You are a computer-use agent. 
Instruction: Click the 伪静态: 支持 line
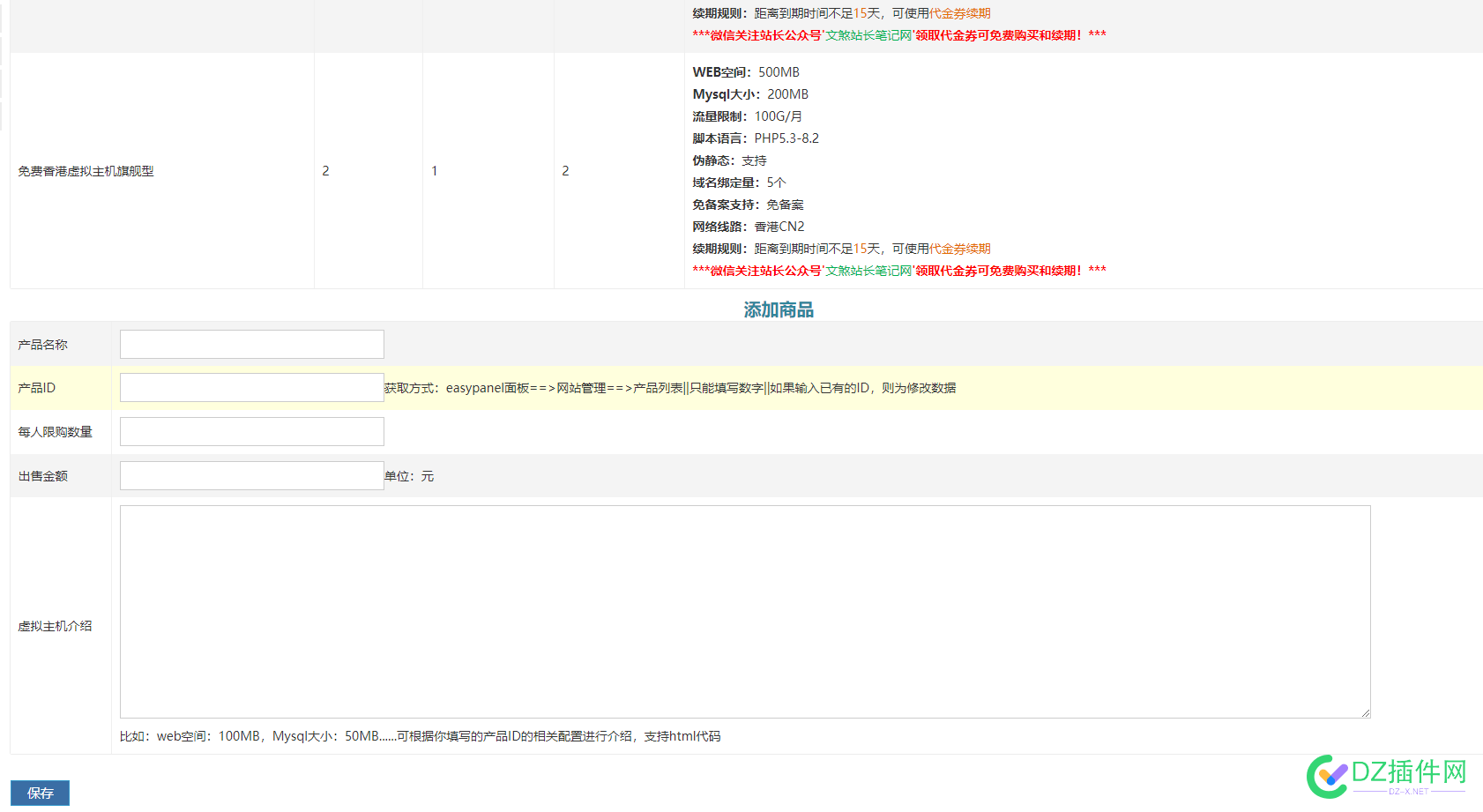point(729,160)
